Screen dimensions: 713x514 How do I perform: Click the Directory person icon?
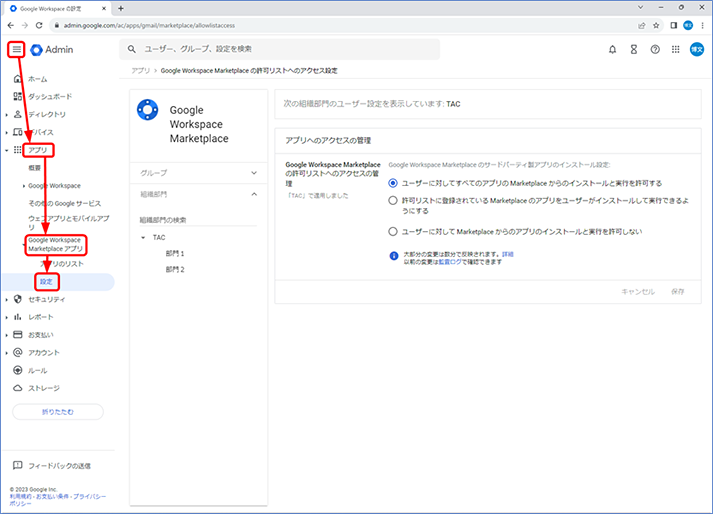[18, 114]
